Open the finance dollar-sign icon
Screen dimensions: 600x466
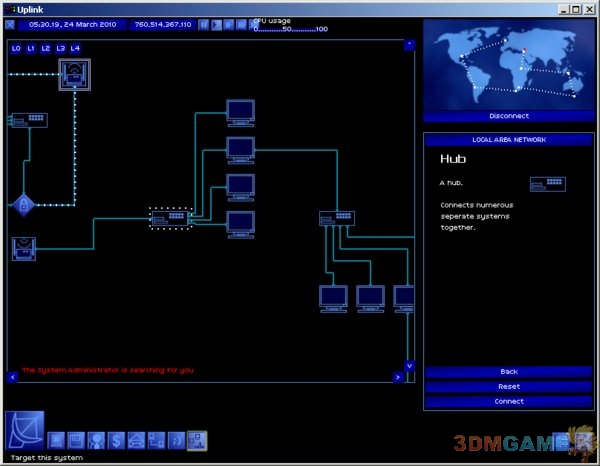click(x=116, y=439)
